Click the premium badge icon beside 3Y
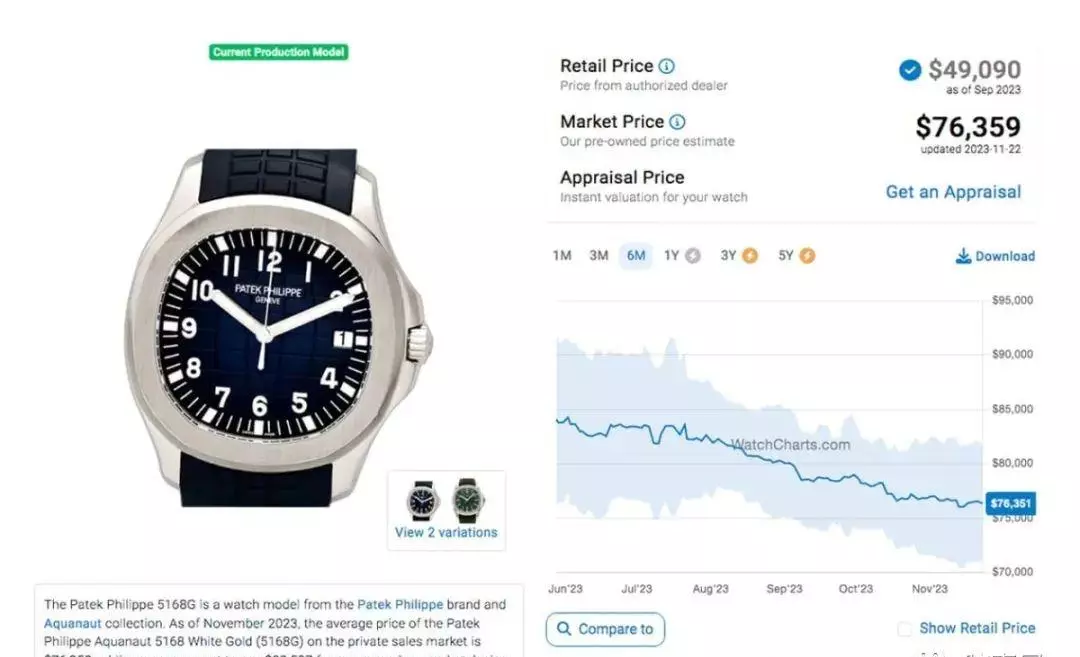The image size is (1080, 657). point(750,256)
